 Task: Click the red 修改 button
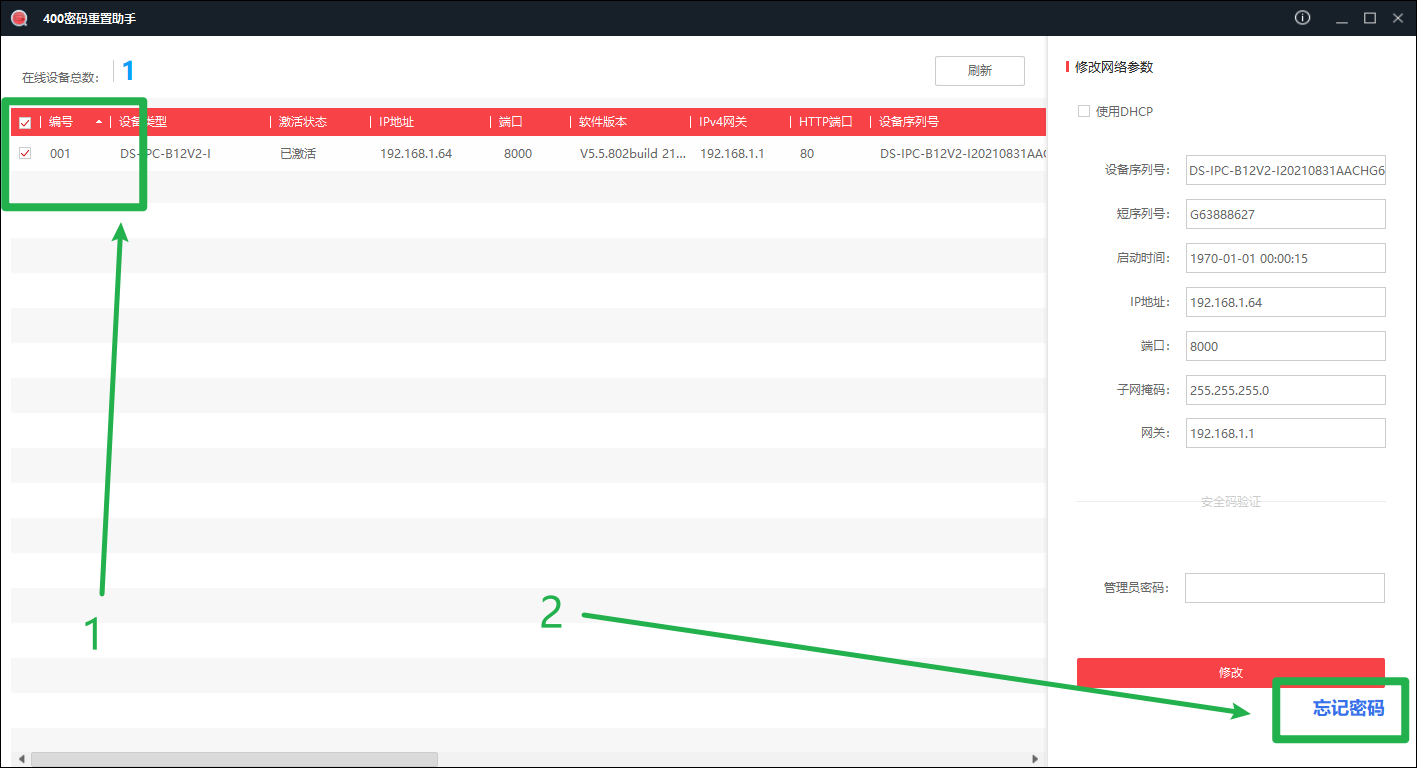[x=1231, y=672]
